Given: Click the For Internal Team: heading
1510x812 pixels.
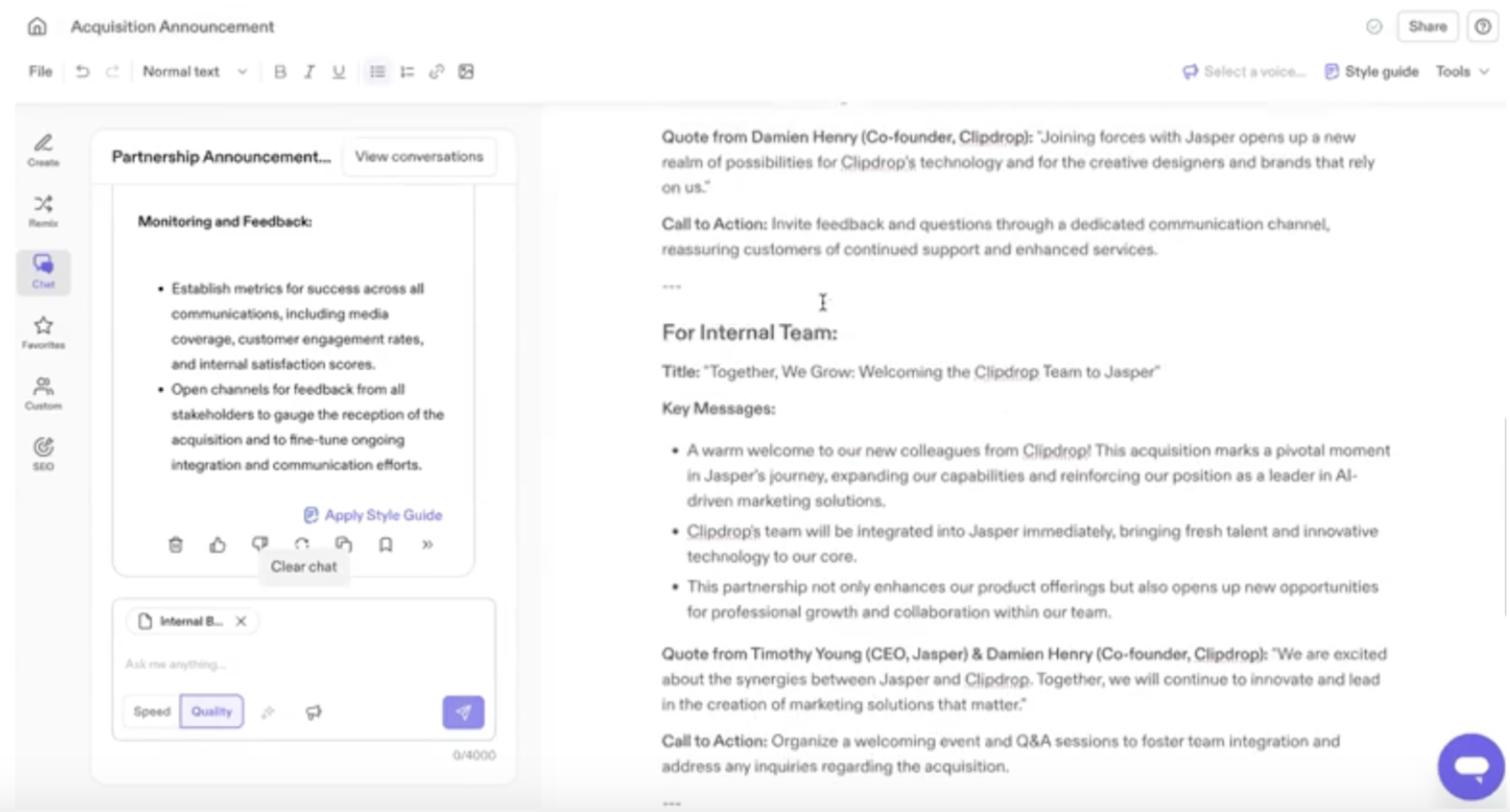Looking at the screenshot, I should pyautogui.click(x=750, y=333).
